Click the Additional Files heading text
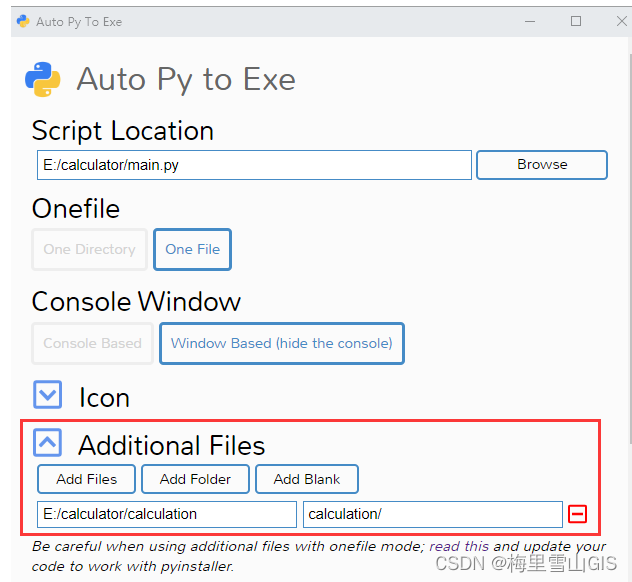 [x=172, y=445]
